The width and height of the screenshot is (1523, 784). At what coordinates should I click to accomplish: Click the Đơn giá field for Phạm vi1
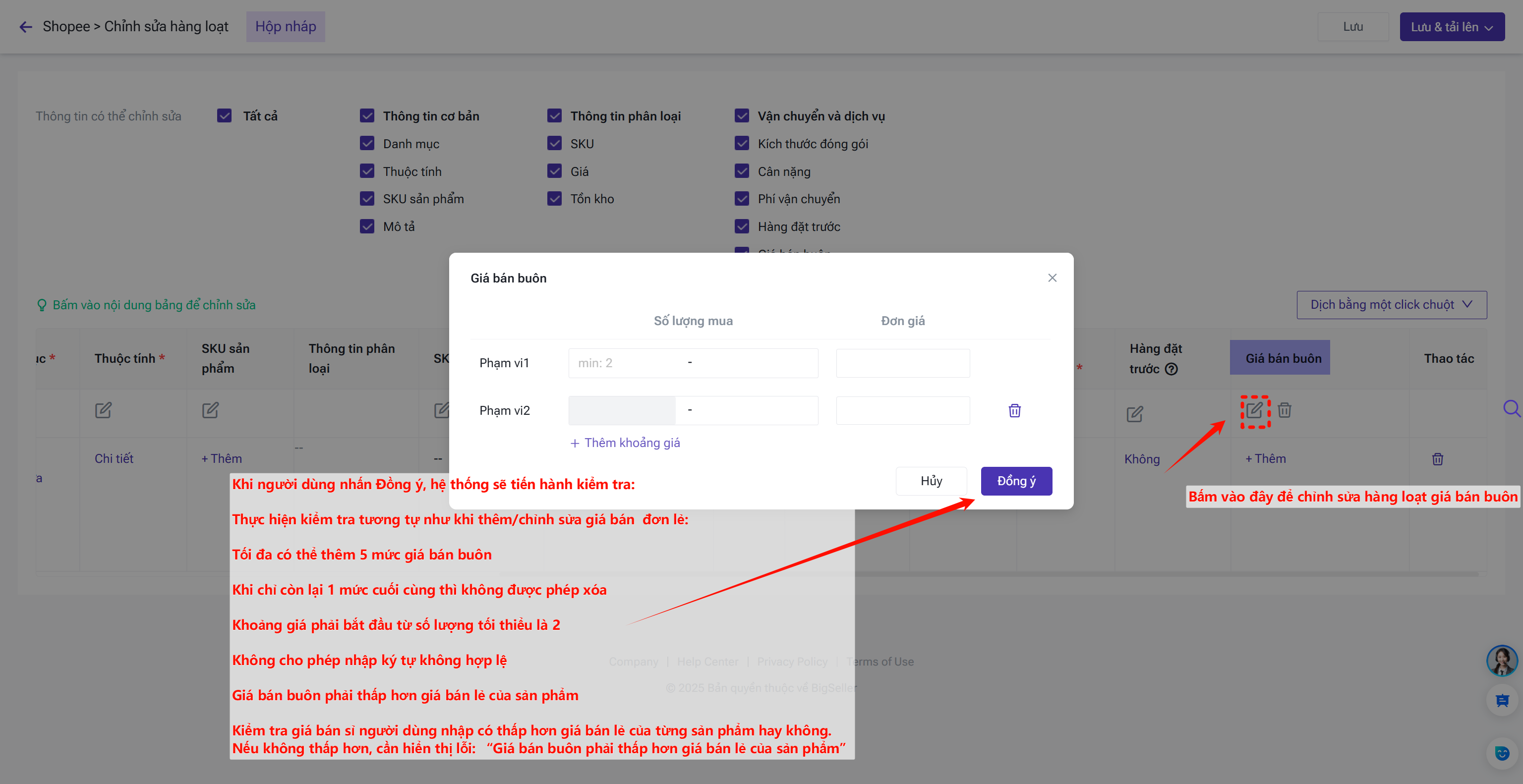[x=902, y=363]
